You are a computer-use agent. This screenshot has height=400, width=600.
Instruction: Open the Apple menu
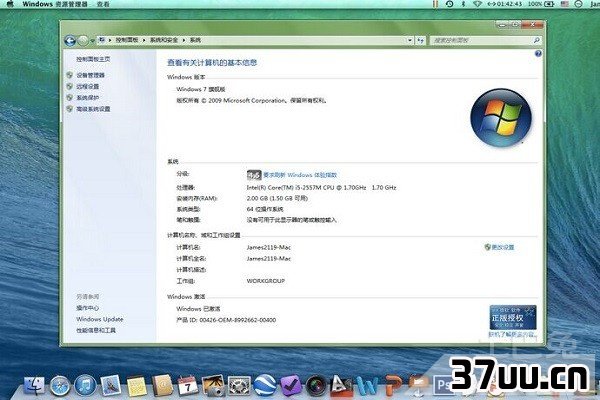[x=10, y=4]
